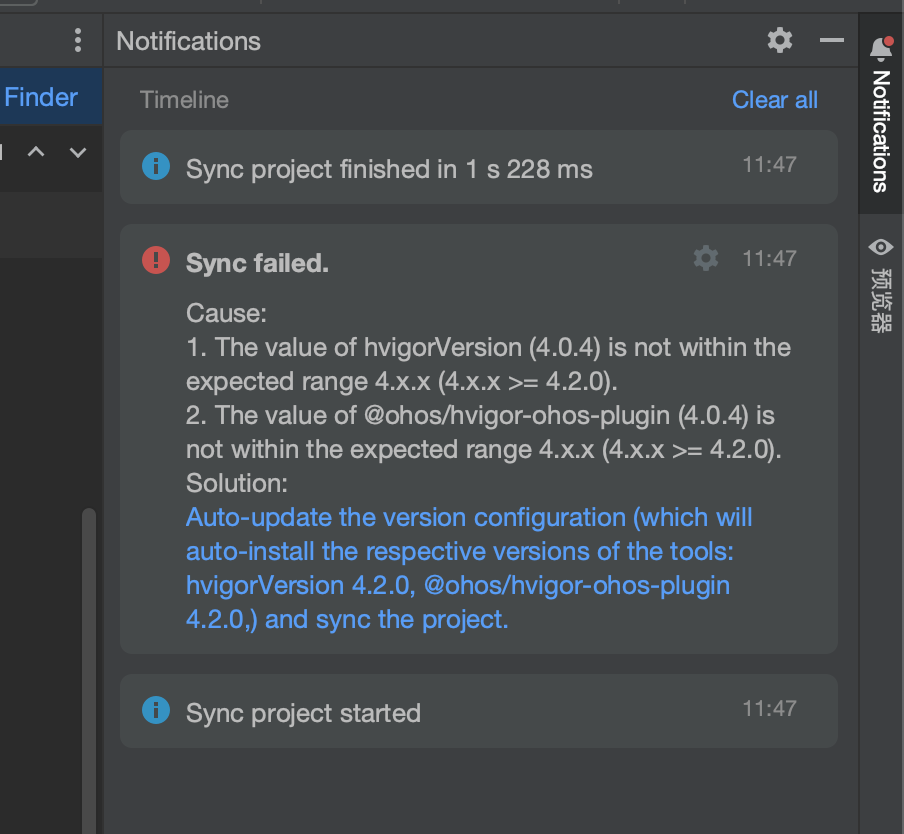Screen dimensions: 904x834
Task: Open the gear options on Sync failed notification
Action: coord(706,258)
